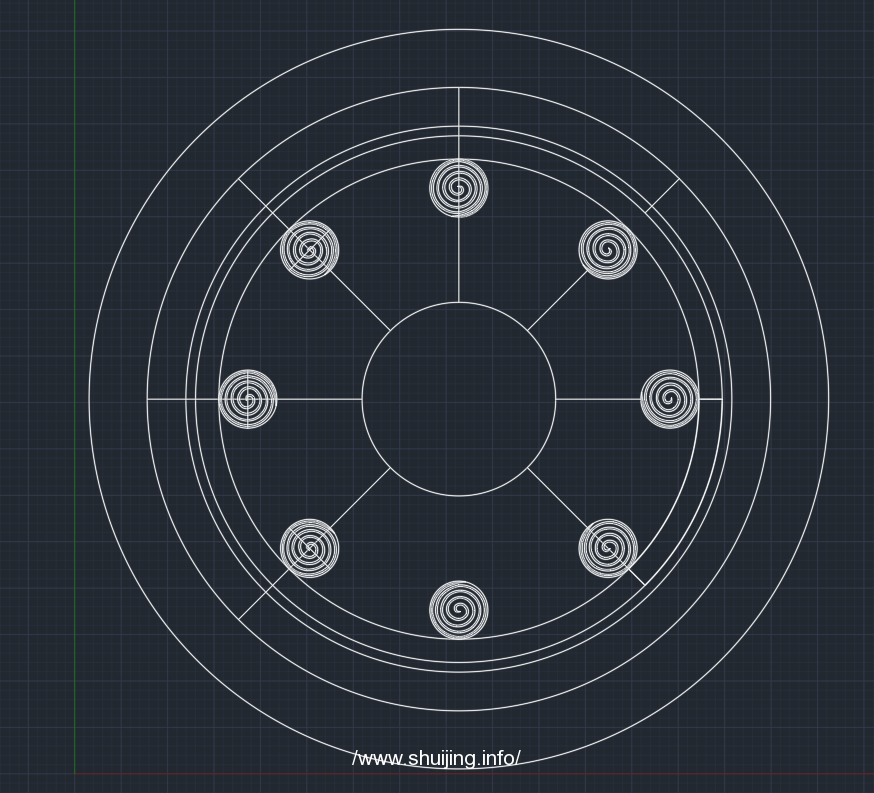The height and width of the screenshot is (793, 874).
Task: Select the spiral at the lower-left of the wheel
Action: pos(309,548)
